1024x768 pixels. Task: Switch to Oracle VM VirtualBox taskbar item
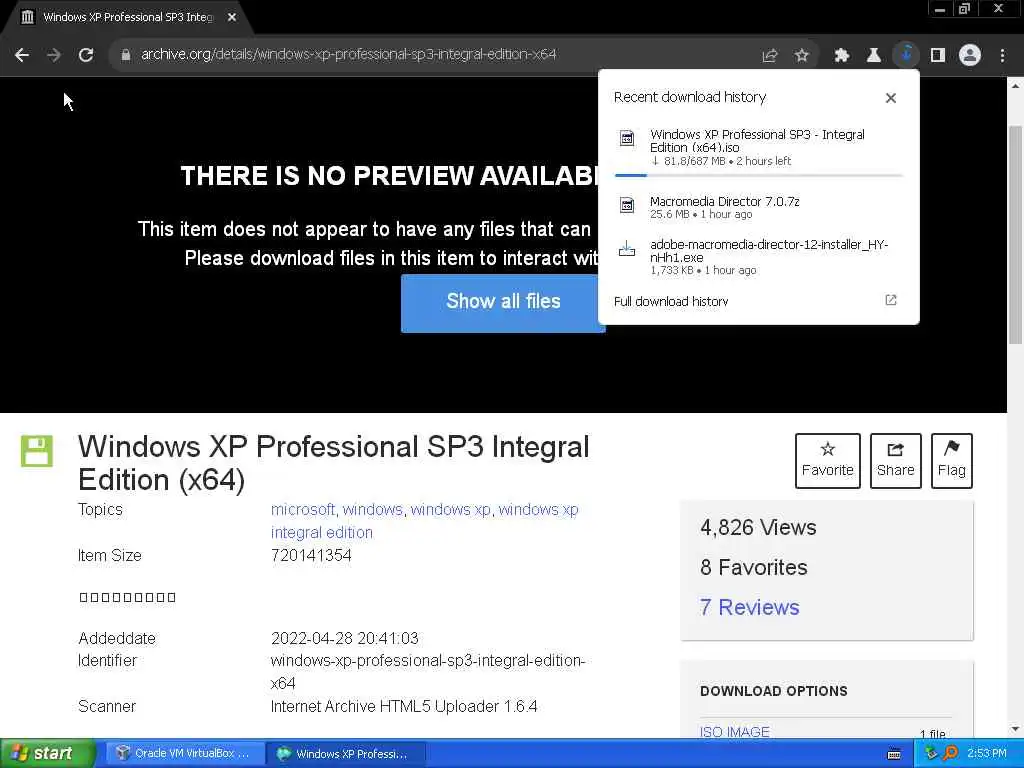coord(184,754)
